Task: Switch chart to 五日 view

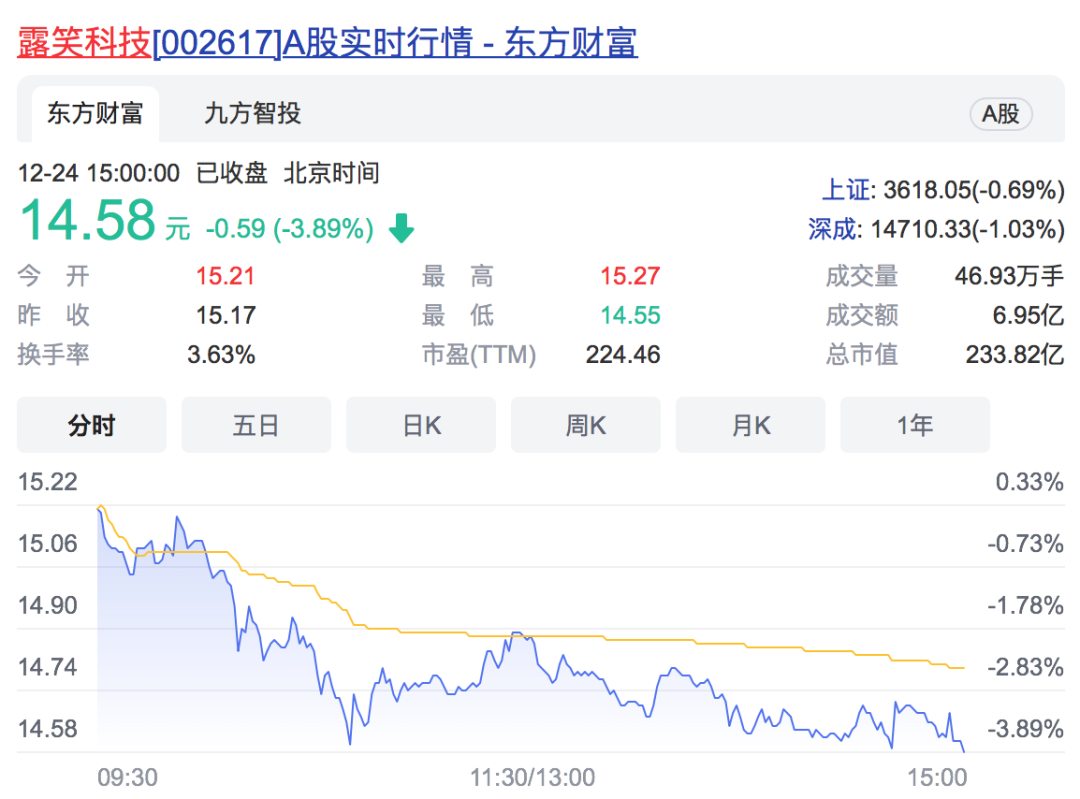Action: point(256,425)
